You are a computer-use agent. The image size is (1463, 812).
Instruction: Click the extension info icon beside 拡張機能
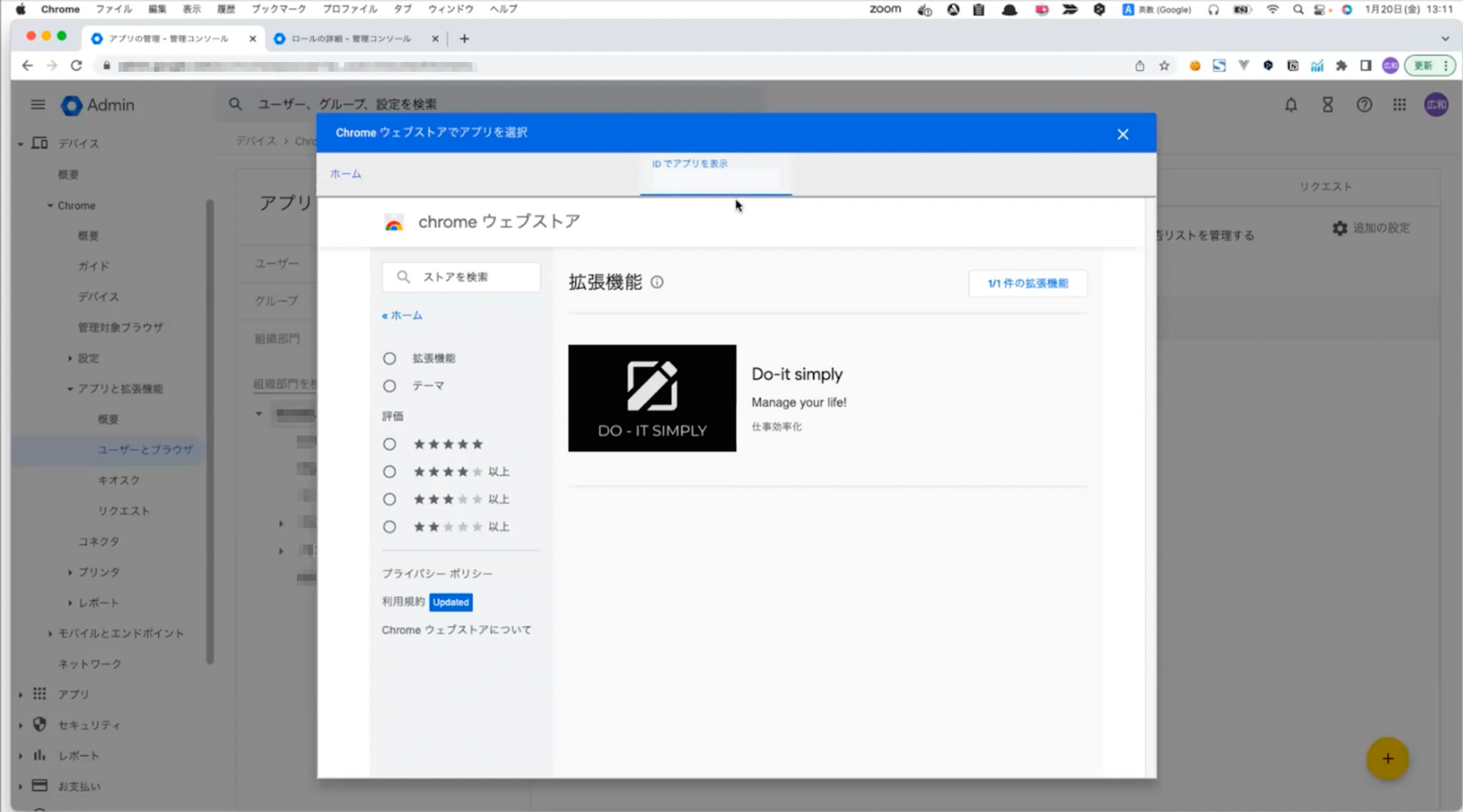[657, 282]
